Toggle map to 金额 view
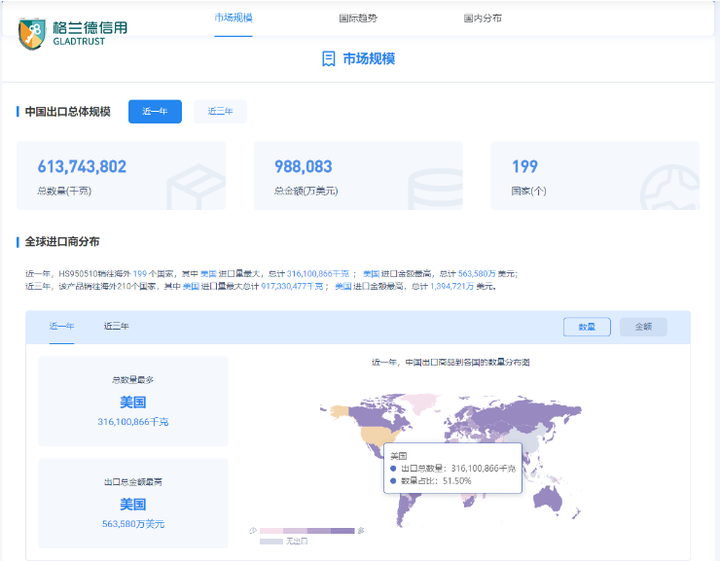720x561 pixels. click(643, 327)
